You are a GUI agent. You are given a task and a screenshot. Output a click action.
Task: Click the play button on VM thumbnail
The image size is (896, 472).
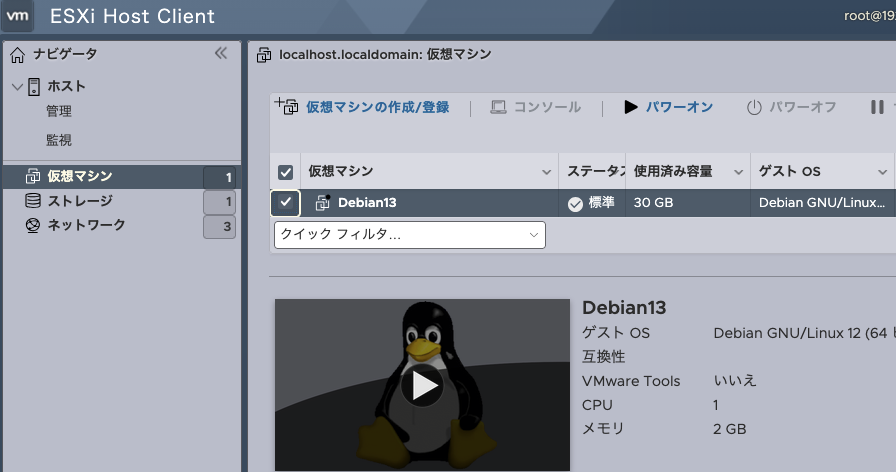[422, 386]
